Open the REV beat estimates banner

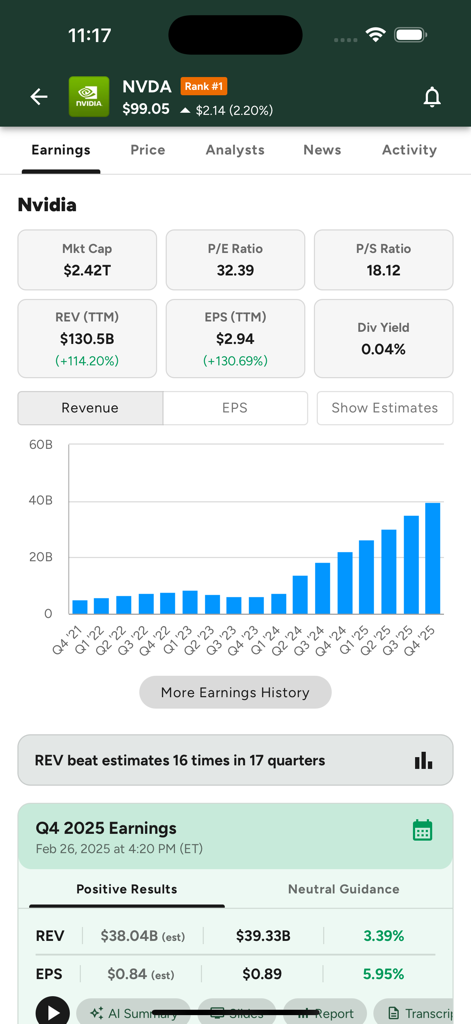[235, 760]
